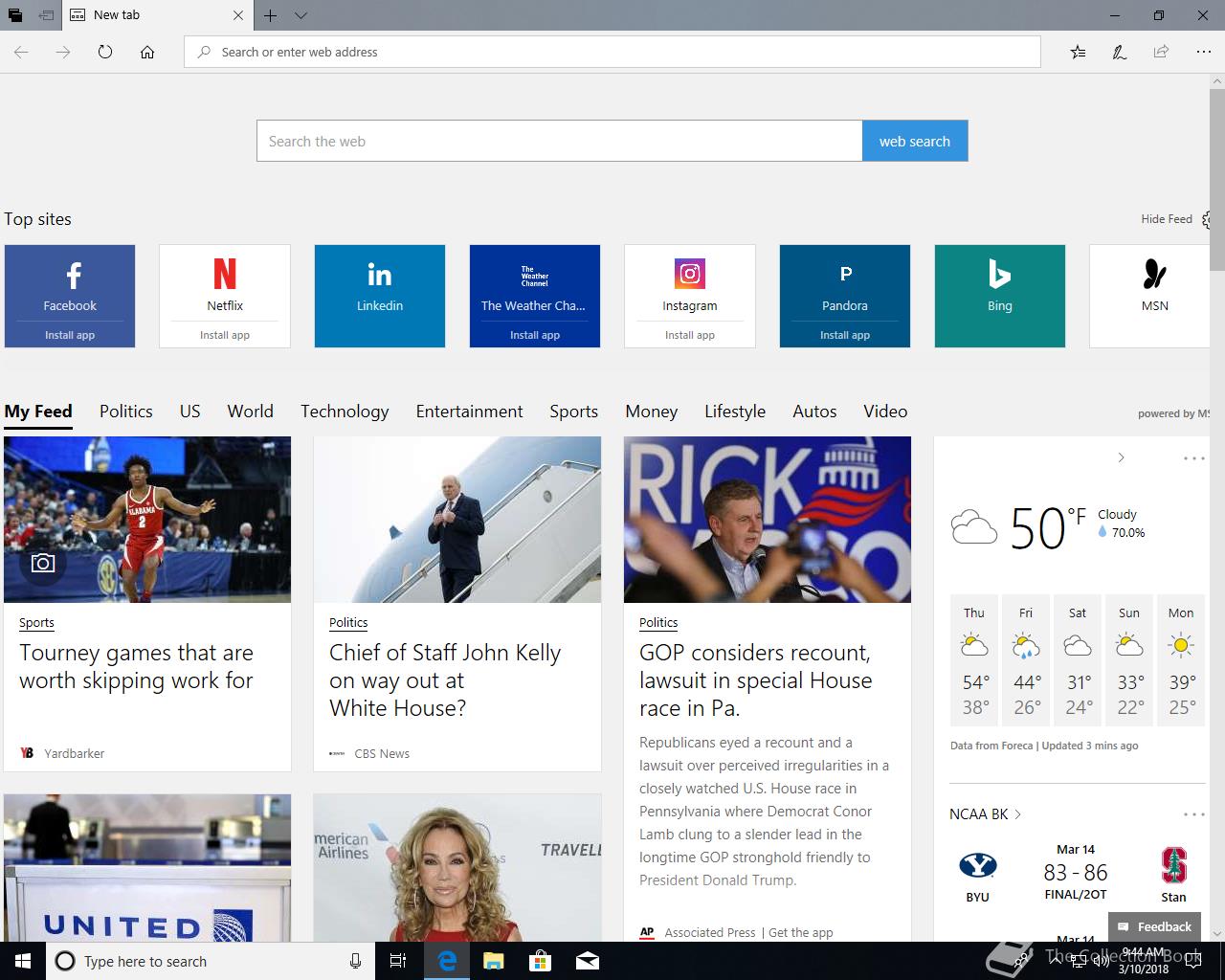Switch to the Lifestyle tab

point(735,412)
